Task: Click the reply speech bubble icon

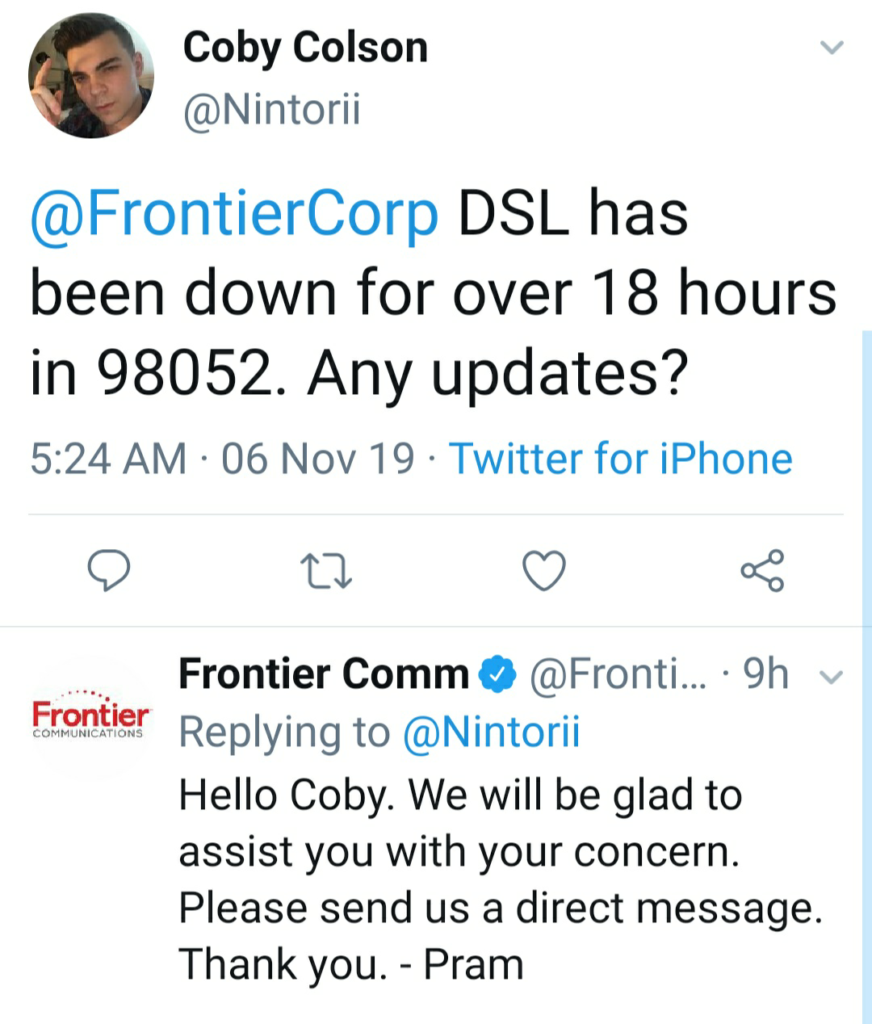Action: (111, 571)
